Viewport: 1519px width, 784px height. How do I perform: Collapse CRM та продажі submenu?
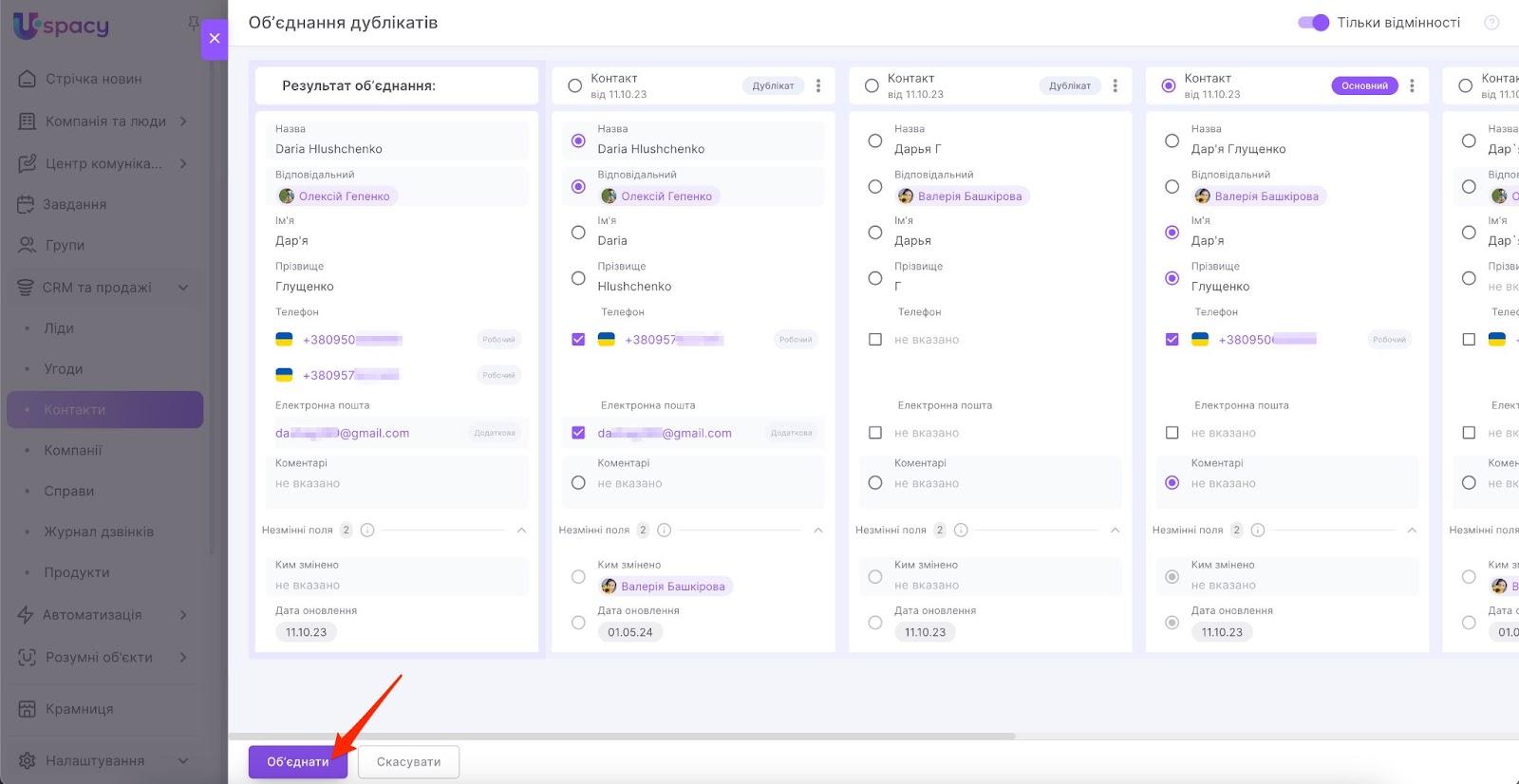coord(183,288)
